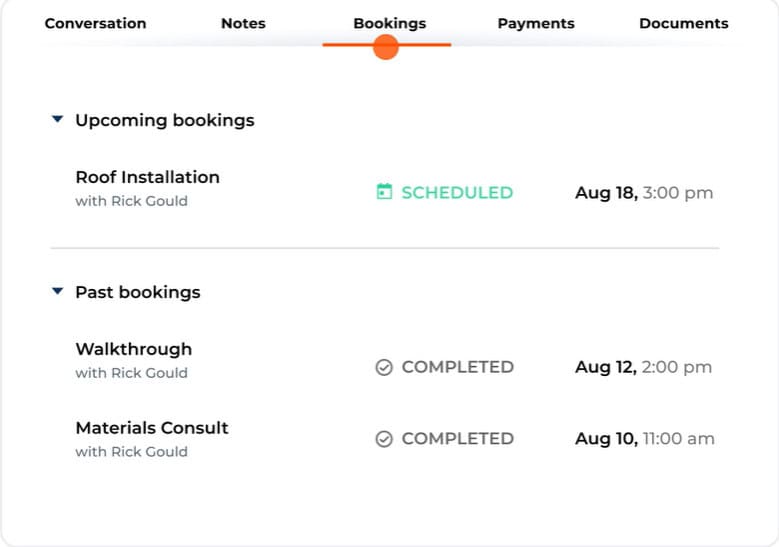Screen dimensions: 779x547
Task: Open the Roof Installation booking
Action: (x=147, y=177)
